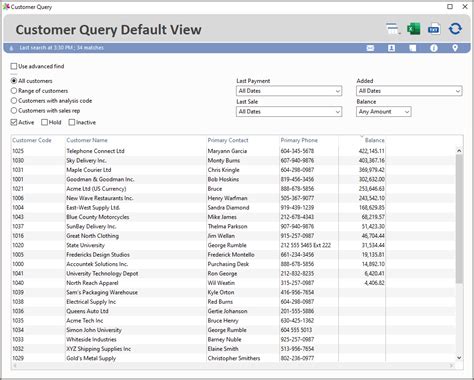Click phone 212 555 5465 Ext 222
Image resolution: width=474 pixels, height=380 pixels.
click(x=306, y=245)
